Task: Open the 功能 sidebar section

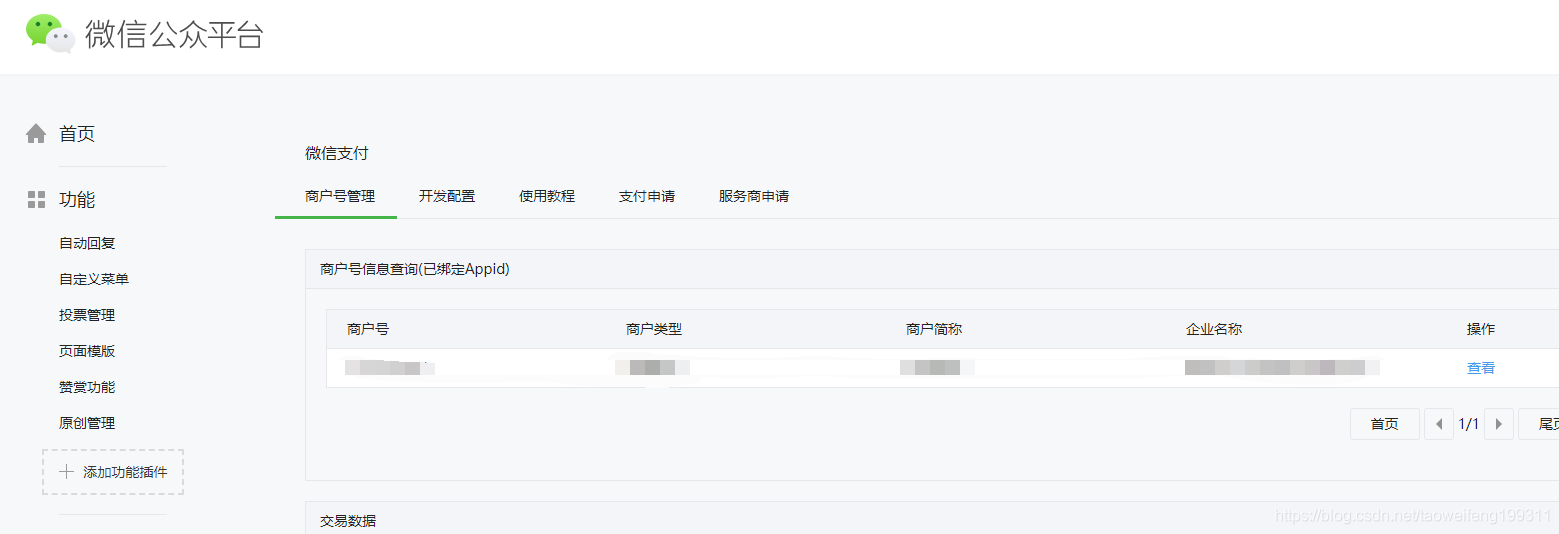Action: coord(77,200)
